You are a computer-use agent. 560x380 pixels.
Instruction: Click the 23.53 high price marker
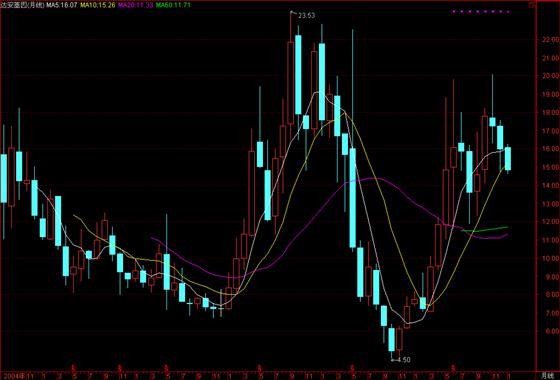tap(306, 16)
